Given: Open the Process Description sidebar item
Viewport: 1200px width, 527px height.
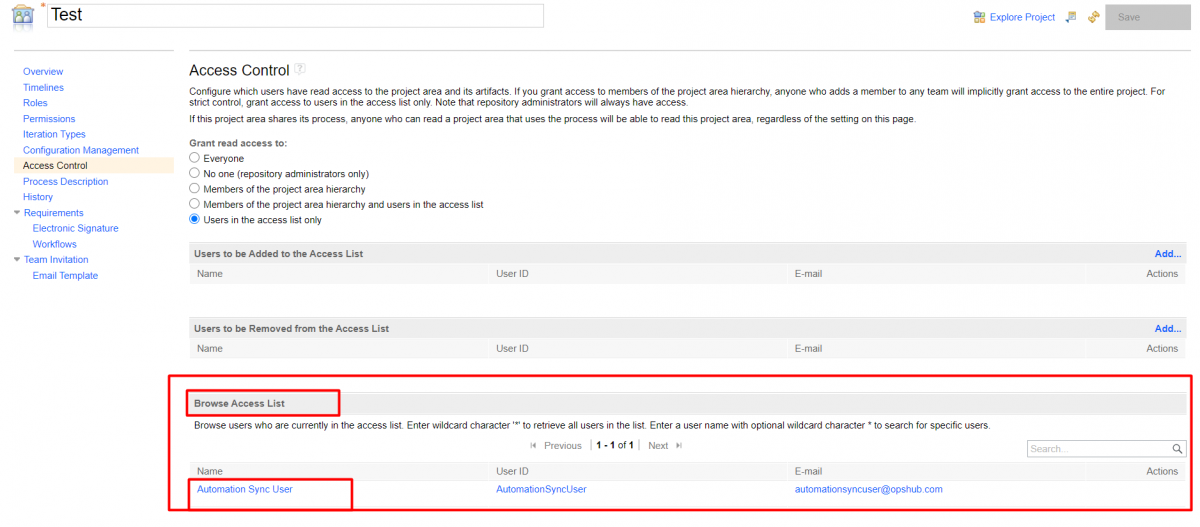Looking at the screenshot, I should click(65, 182).
